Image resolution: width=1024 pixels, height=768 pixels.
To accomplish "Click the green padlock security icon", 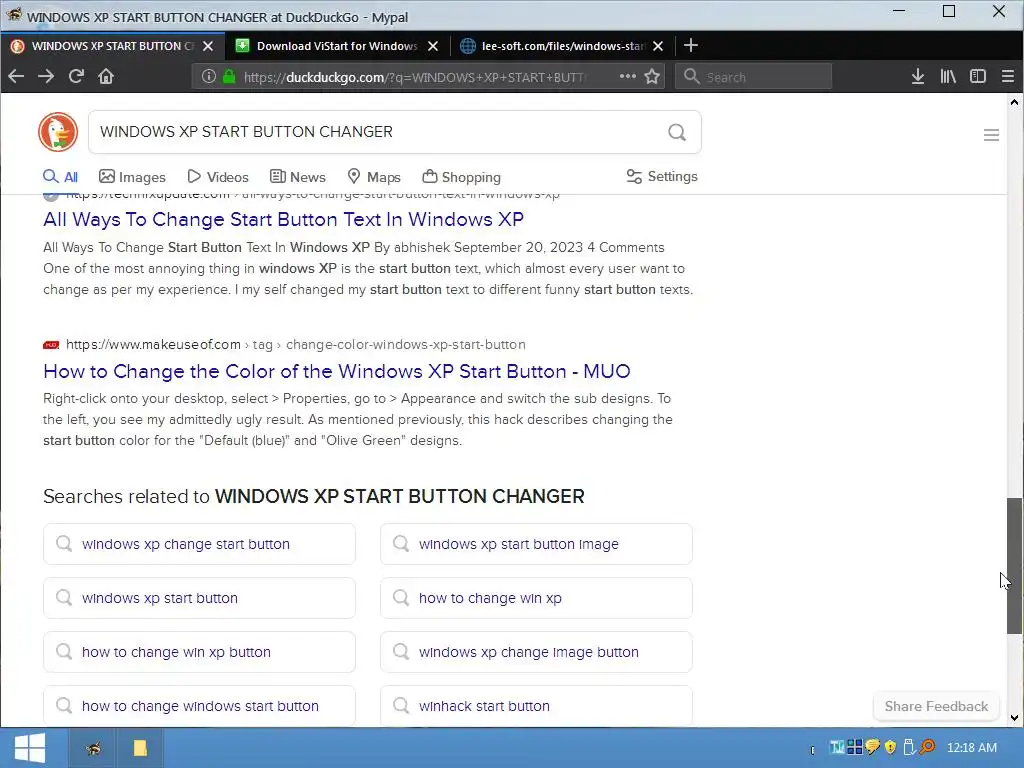I will [229, 76].
